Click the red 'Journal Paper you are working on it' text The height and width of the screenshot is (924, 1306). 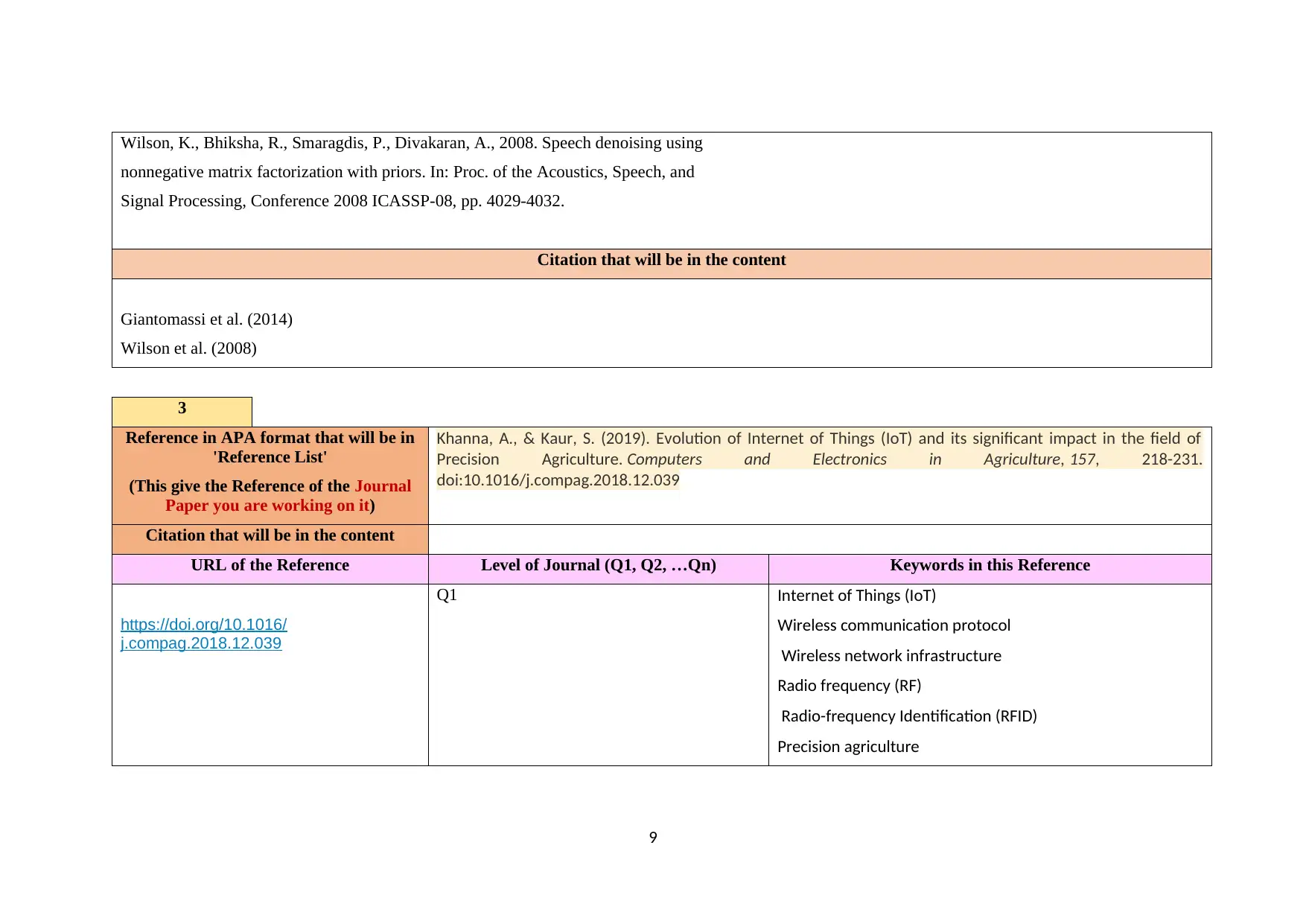tap(288, 496)
